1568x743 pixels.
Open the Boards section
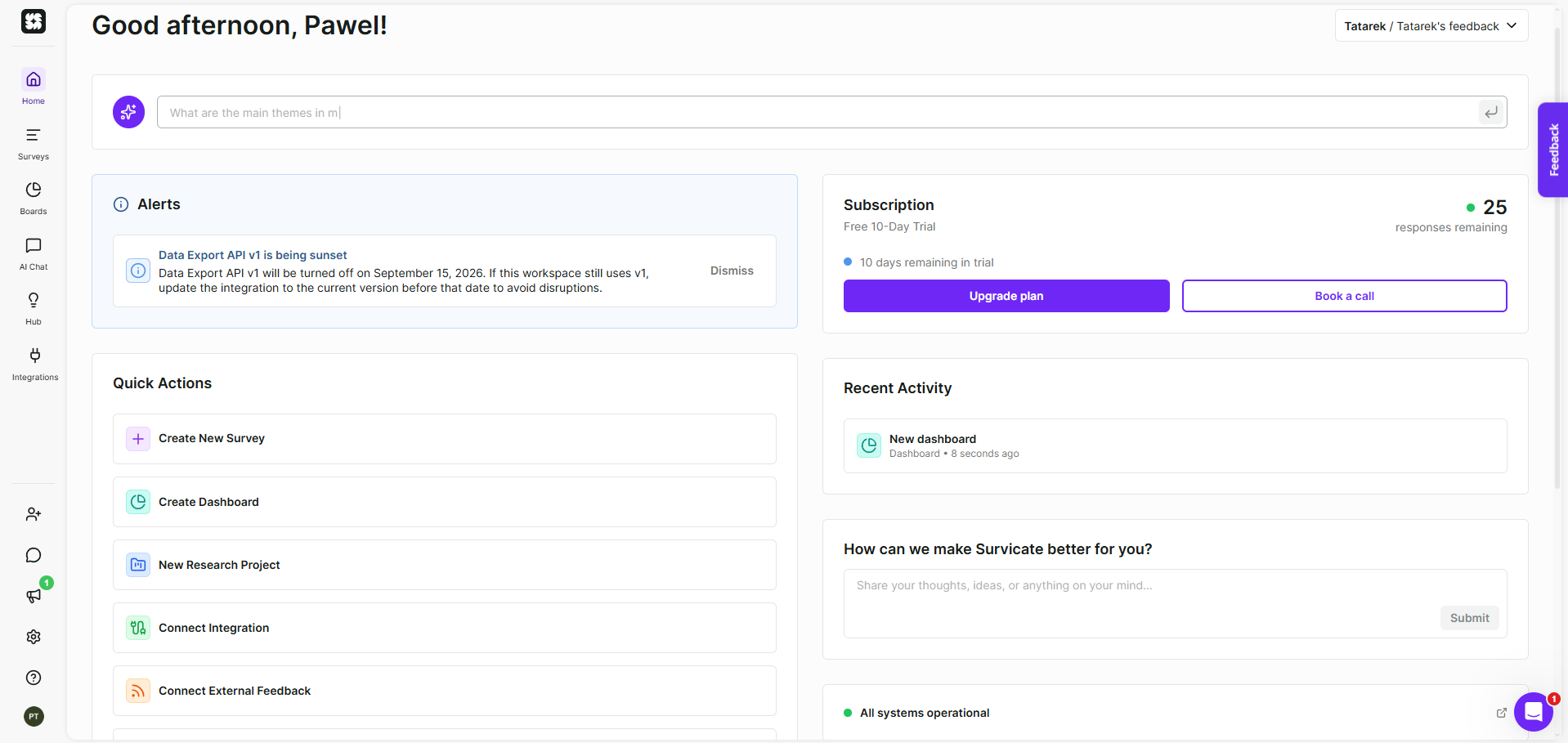[34, 198]
